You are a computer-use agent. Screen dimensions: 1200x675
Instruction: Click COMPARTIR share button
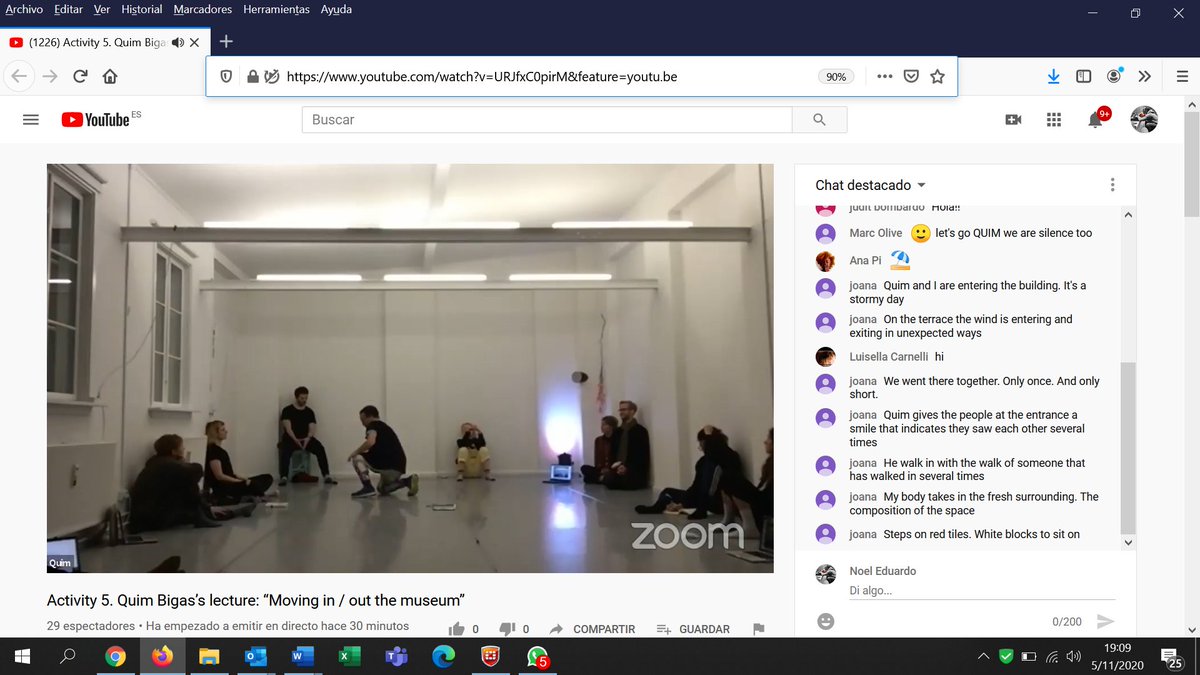click(x=592, y=629)
